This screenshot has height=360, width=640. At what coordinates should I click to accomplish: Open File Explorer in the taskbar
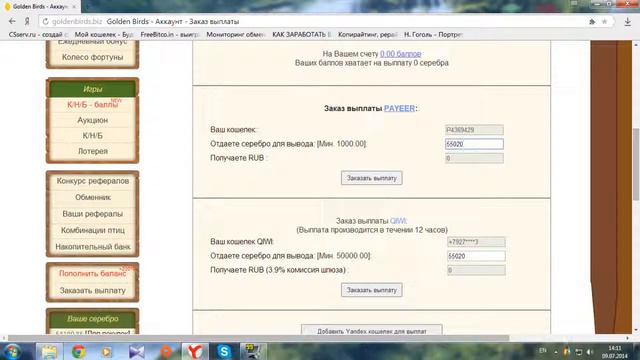49,351
